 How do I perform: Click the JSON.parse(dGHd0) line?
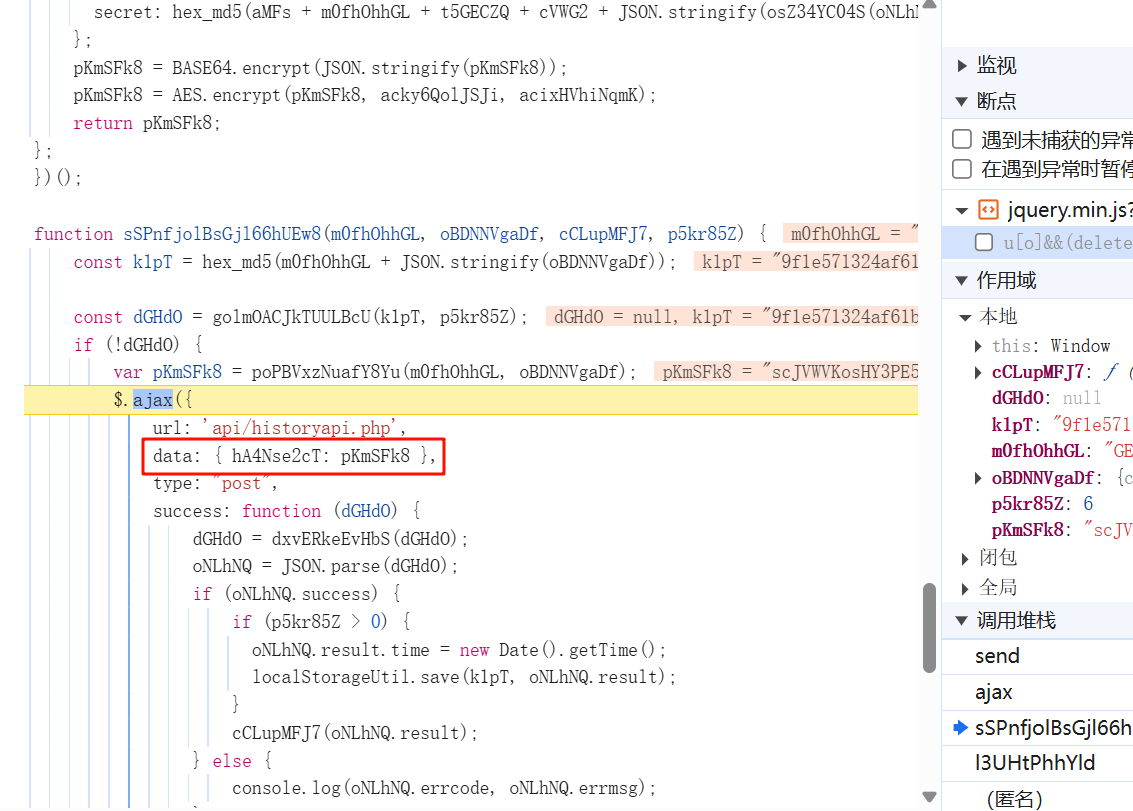click(325, 566)
